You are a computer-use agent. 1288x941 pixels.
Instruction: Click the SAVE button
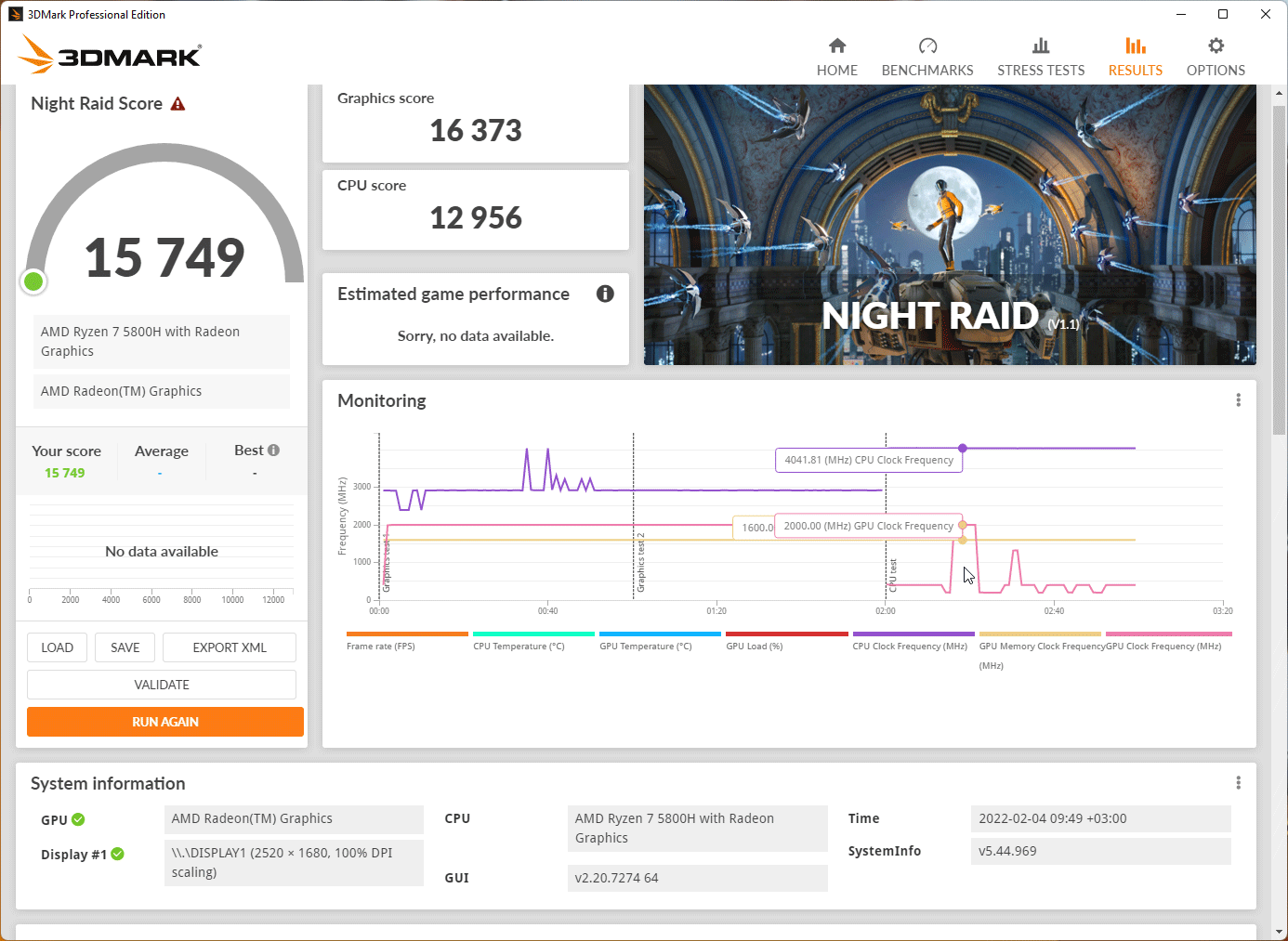(x=125, y=647)
